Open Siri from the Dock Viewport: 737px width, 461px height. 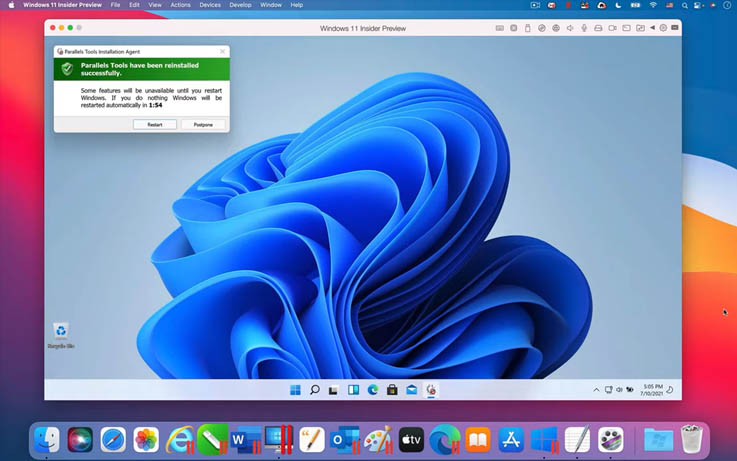click(80, 439)
